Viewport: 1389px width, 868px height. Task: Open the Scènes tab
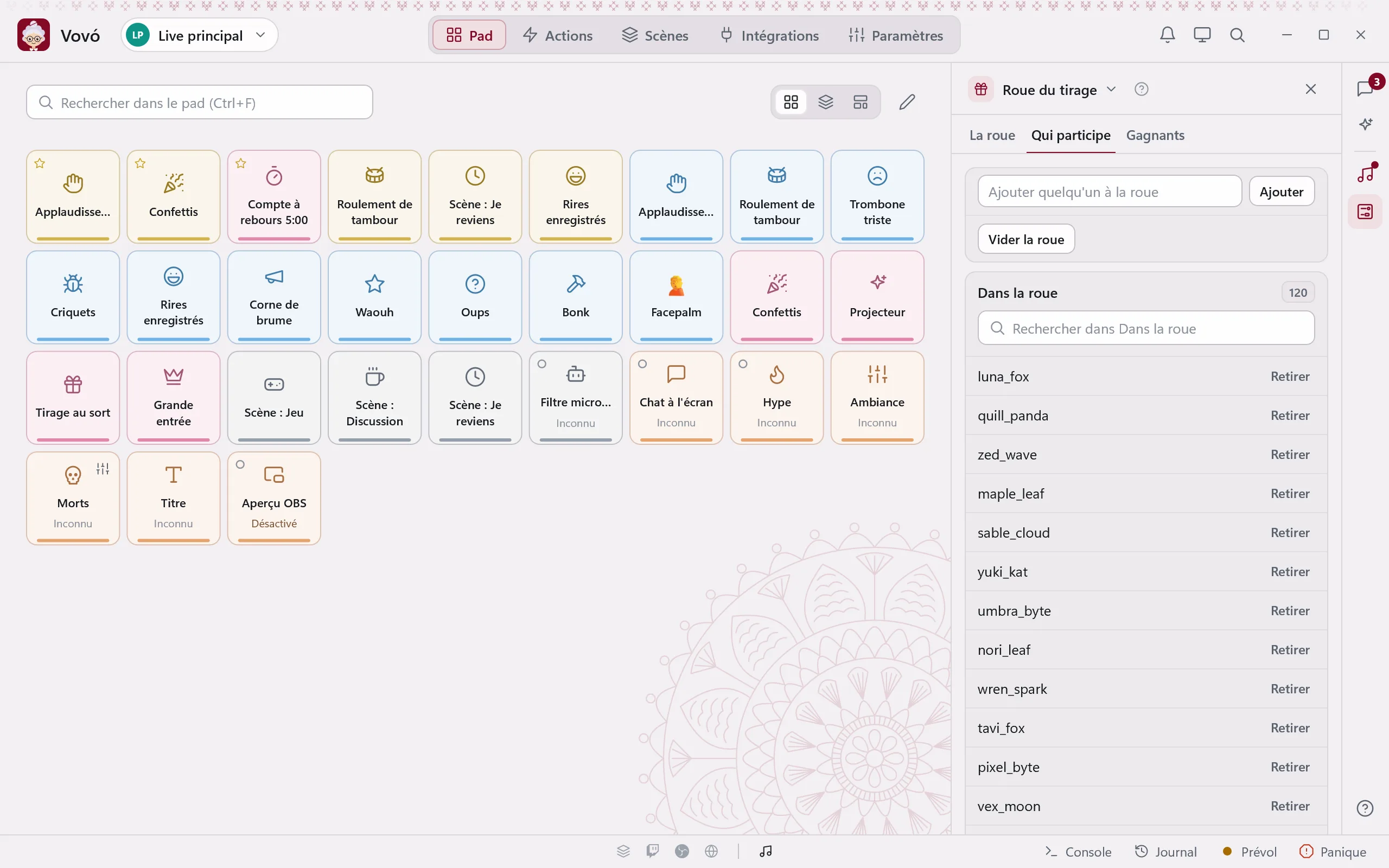coord(655,35)
